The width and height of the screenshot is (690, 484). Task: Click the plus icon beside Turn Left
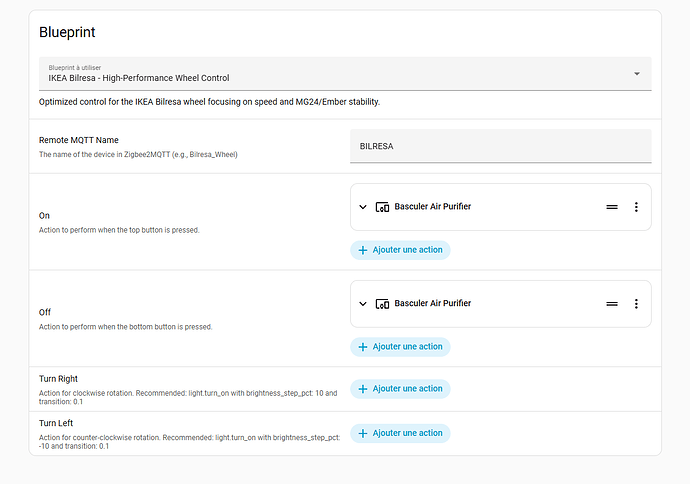tap(363, 434)
